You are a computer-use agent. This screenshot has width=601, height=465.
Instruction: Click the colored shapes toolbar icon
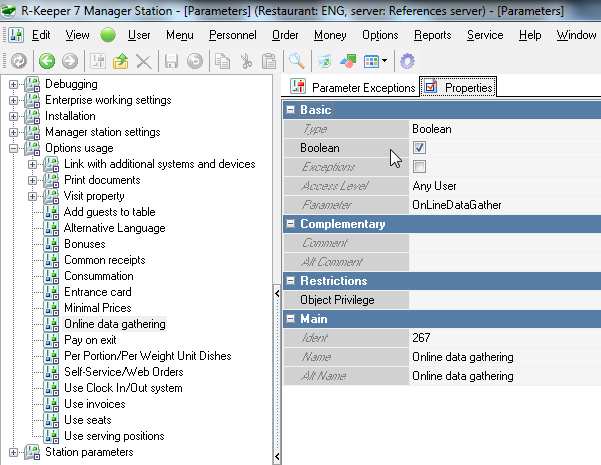348,61
